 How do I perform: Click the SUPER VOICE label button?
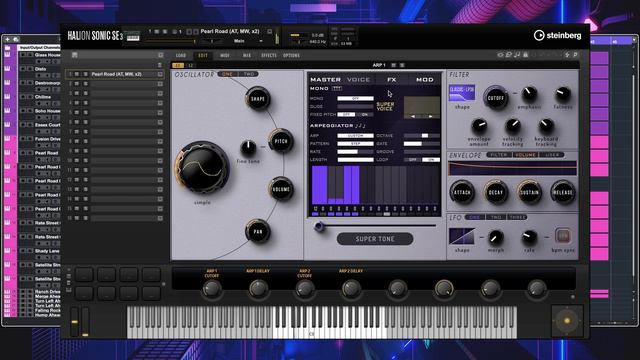coord(385,107)
